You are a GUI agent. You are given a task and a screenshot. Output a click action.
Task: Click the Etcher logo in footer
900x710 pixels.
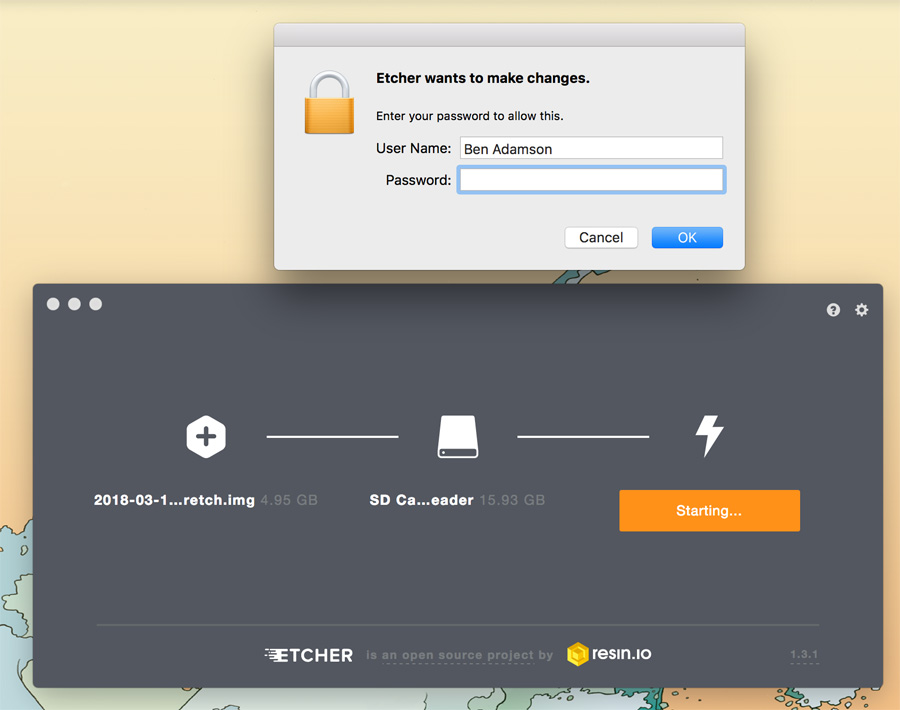309,655
